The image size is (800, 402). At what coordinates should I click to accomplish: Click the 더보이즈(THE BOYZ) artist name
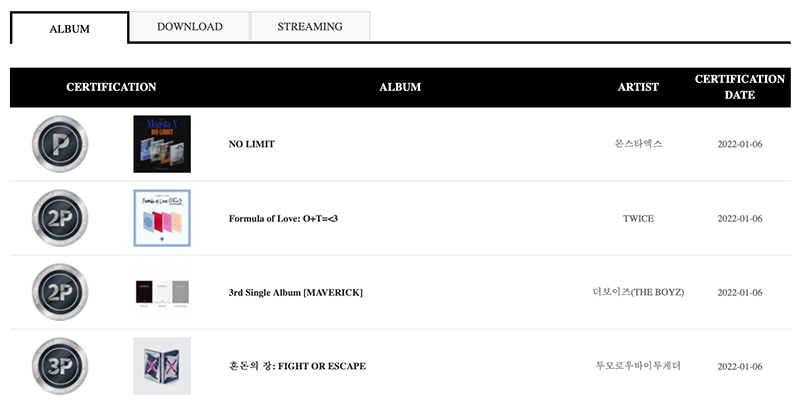[638, 292]
